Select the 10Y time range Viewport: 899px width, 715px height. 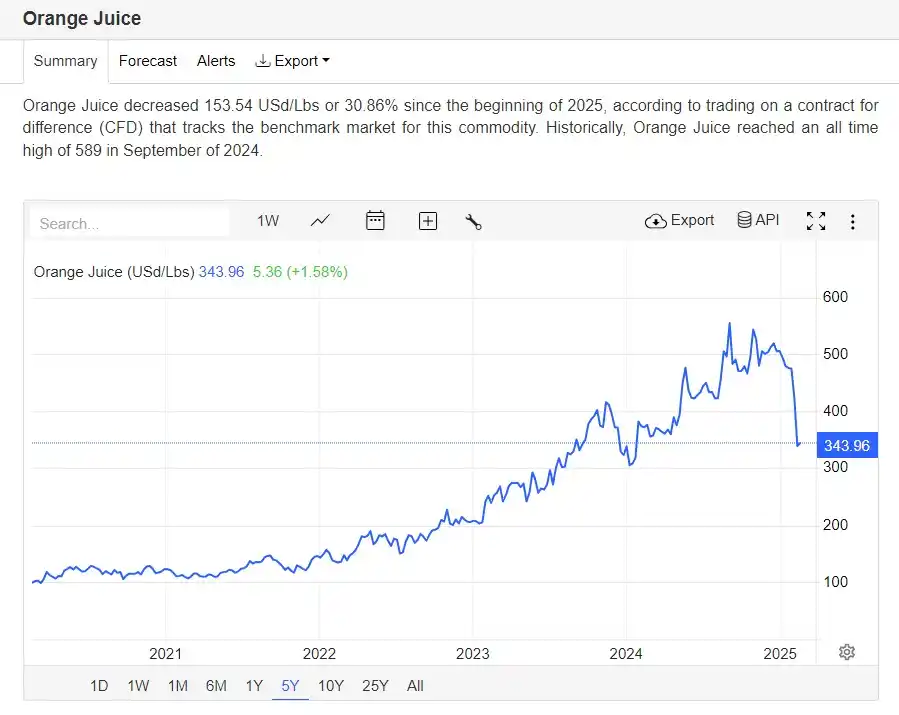click(x=331, y=686)
